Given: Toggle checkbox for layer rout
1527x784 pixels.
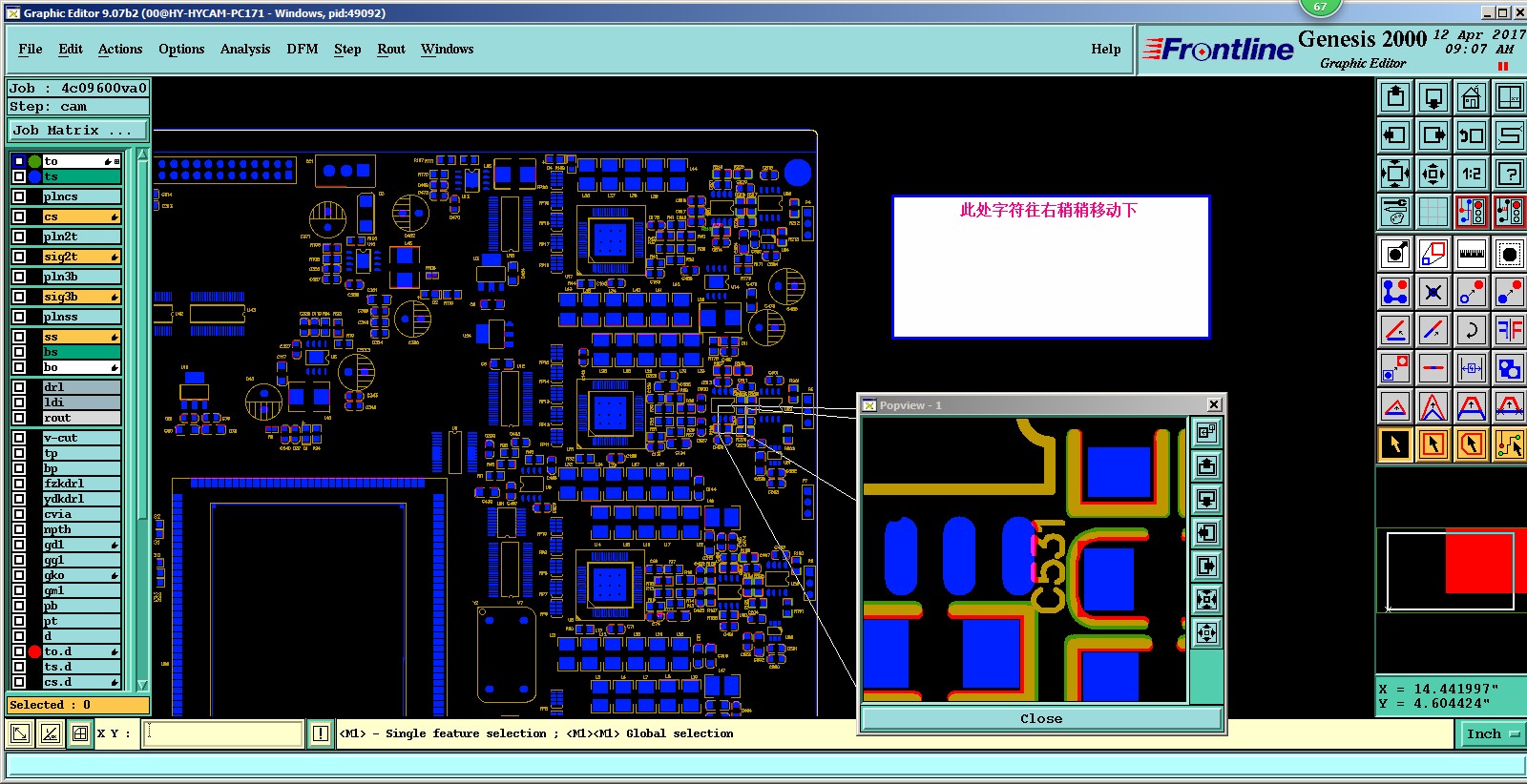Looking at the screenshot, I should (x=19, y=418).
